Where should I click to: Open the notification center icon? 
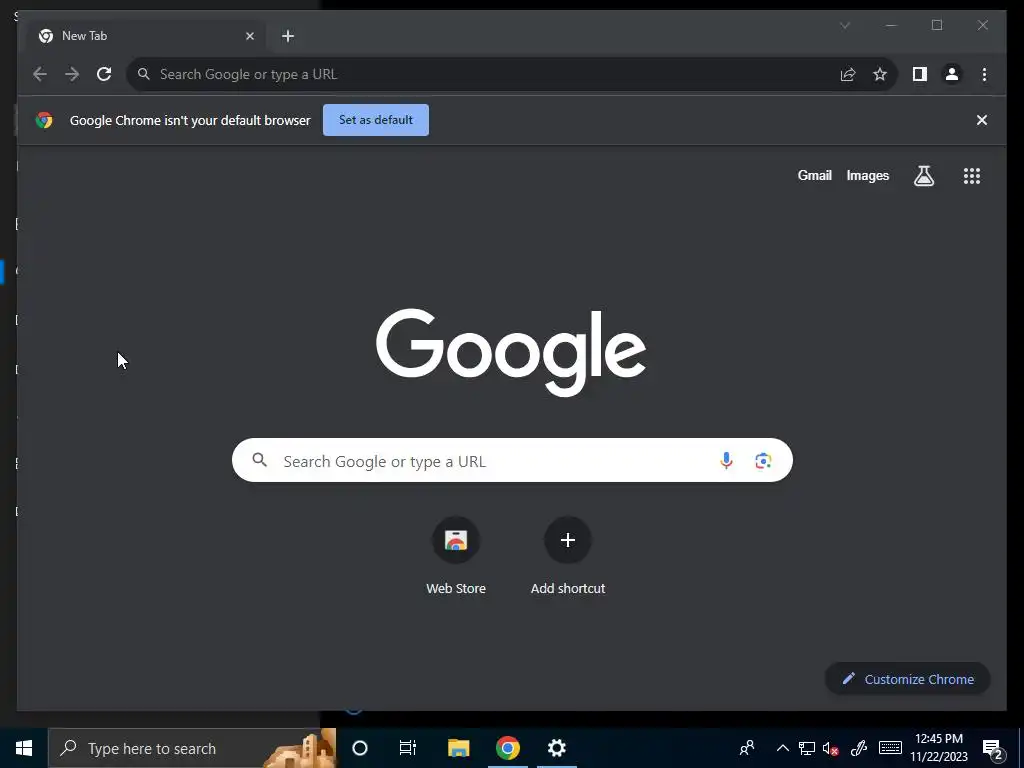coord(993,748)
